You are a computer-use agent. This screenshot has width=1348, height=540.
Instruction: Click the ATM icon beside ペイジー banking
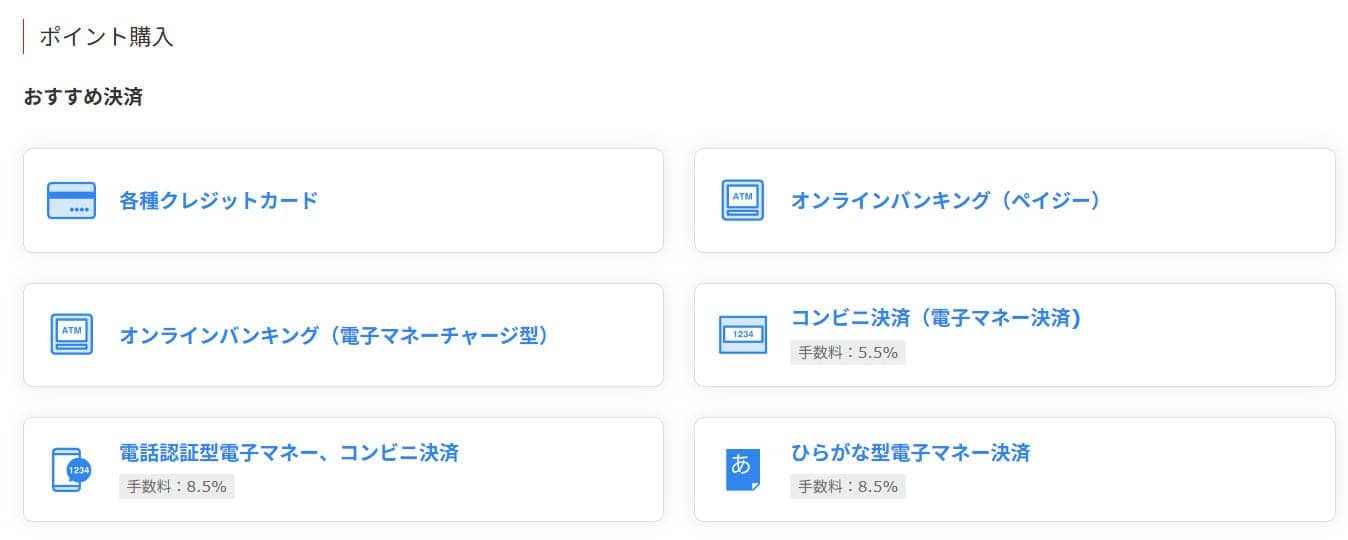742,200
